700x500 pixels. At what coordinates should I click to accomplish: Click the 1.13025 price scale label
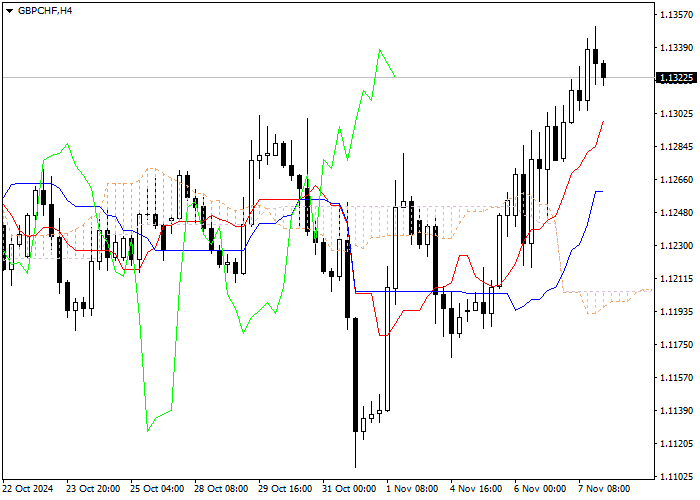(676, 114)
